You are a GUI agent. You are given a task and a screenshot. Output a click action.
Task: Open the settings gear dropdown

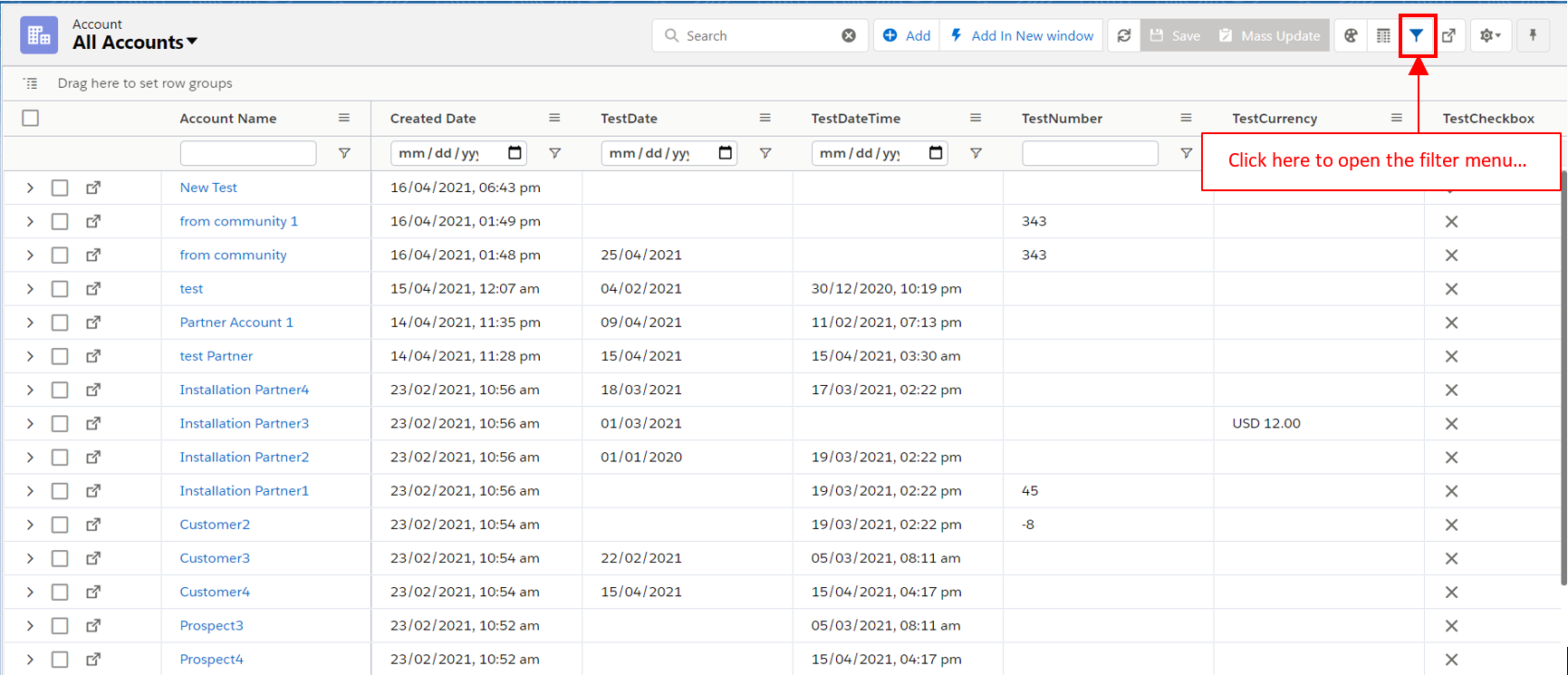pyautogui.click(x=1490, y=36)
